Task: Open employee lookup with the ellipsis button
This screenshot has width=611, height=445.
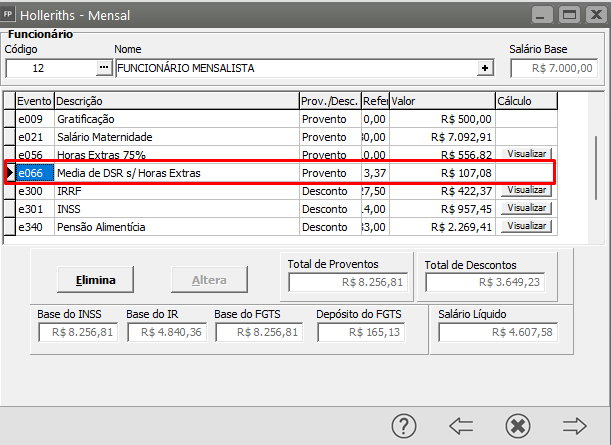Action: 104,68
